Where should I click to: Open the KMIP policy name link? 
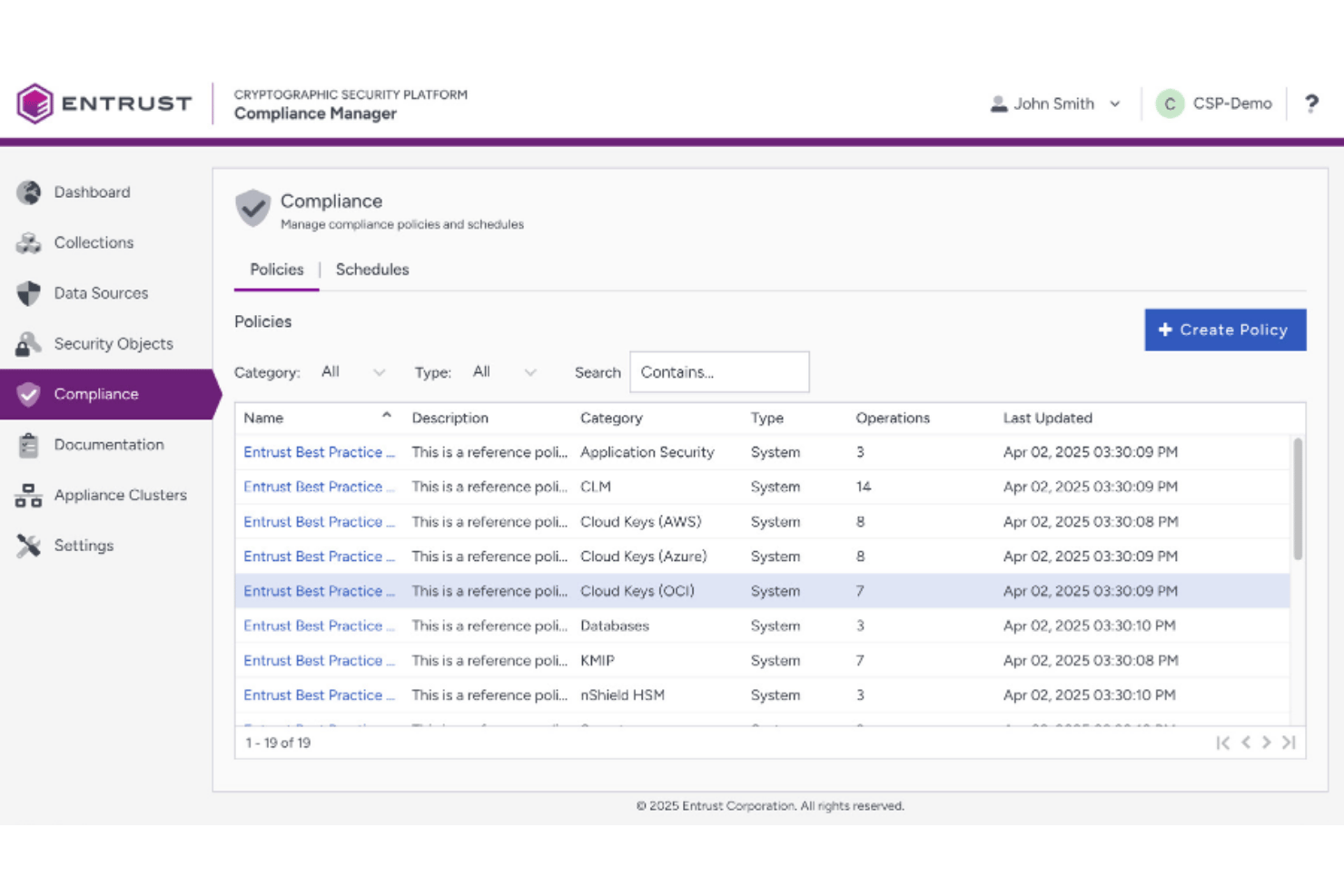(x=319, y=661)
